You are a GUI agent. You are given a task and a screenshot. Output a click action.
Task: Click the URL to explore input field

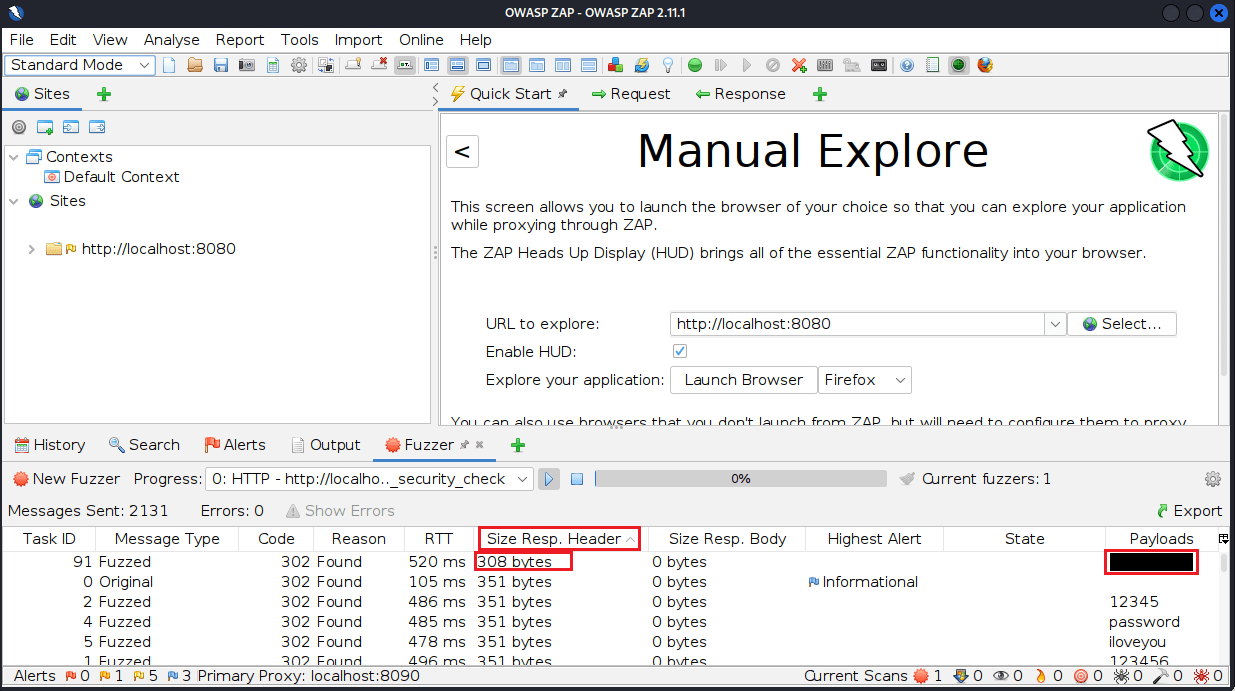[857, 324]
